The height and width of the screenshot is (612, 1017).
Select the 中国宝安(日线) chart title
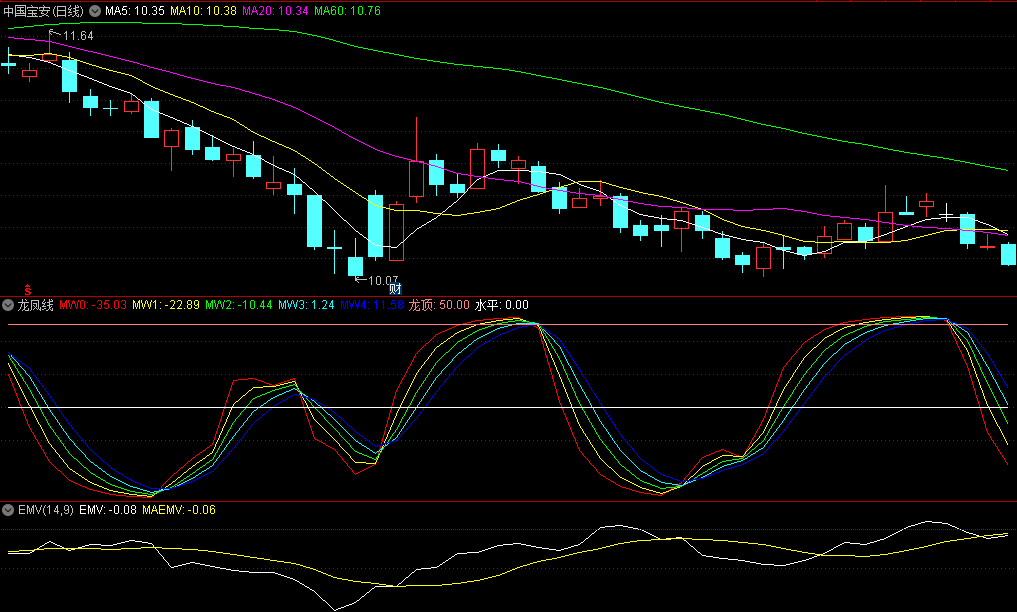point(43,11)
